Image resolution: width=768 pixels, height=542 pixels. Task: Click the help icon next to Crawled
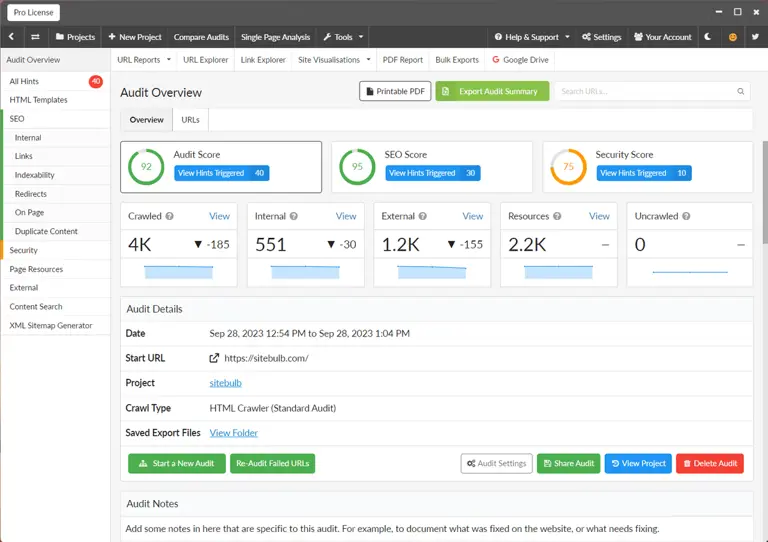pyautogui.click(x=169, y=216)
